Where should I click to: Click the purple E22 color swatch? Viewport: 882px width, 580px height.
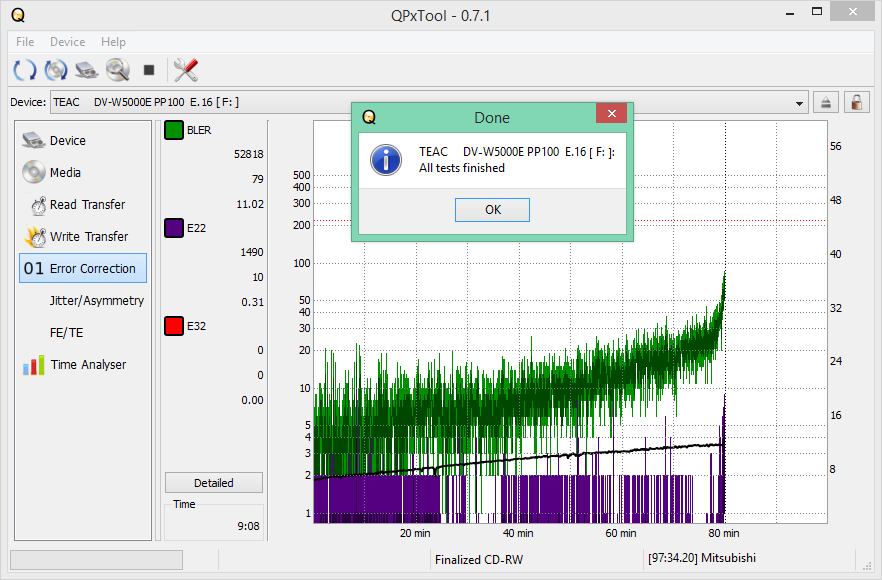click(x=174, y=228)
